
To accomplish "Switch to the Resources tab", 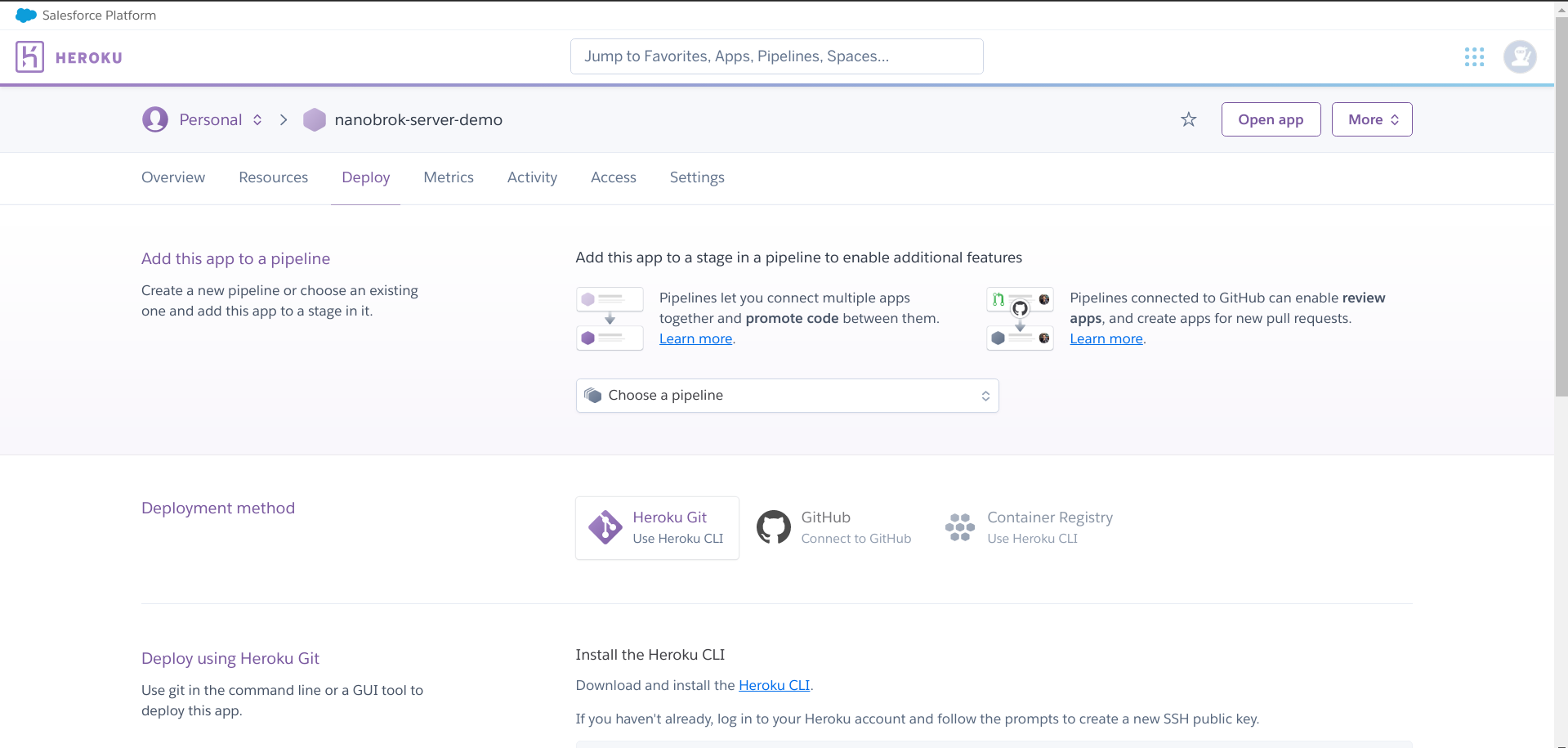I will pyautogui.click(x=273, y=177).
